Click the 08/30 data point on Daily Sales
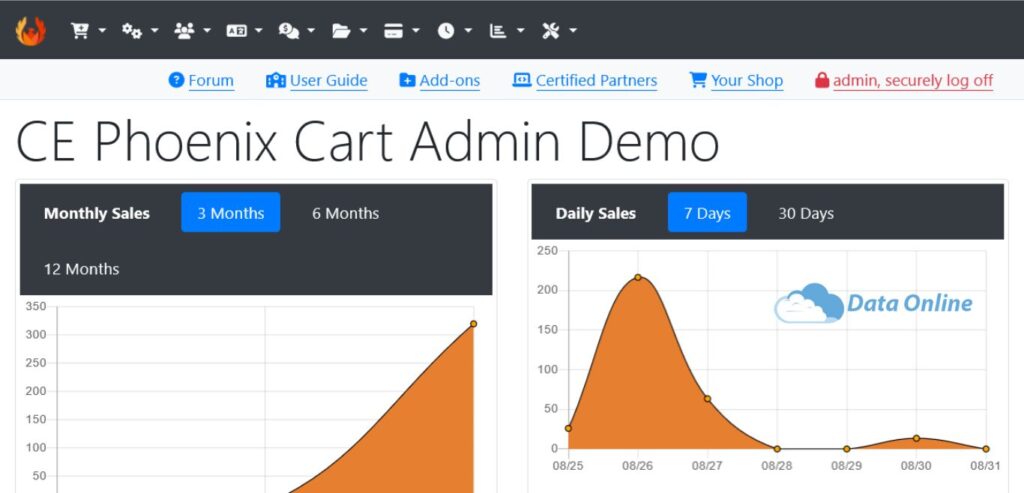The height and width of the screenshot is (493, 1024). pyautogui.click(x=916, y=438)
